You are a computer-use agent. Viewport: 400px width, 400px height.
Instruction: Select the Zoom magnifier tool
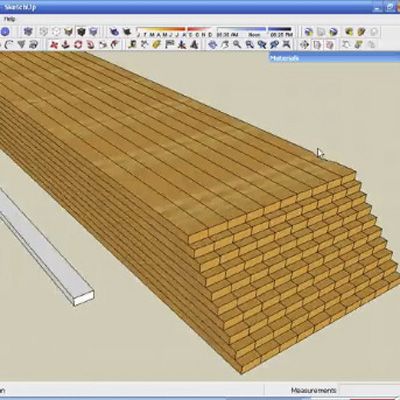[237, 44]
